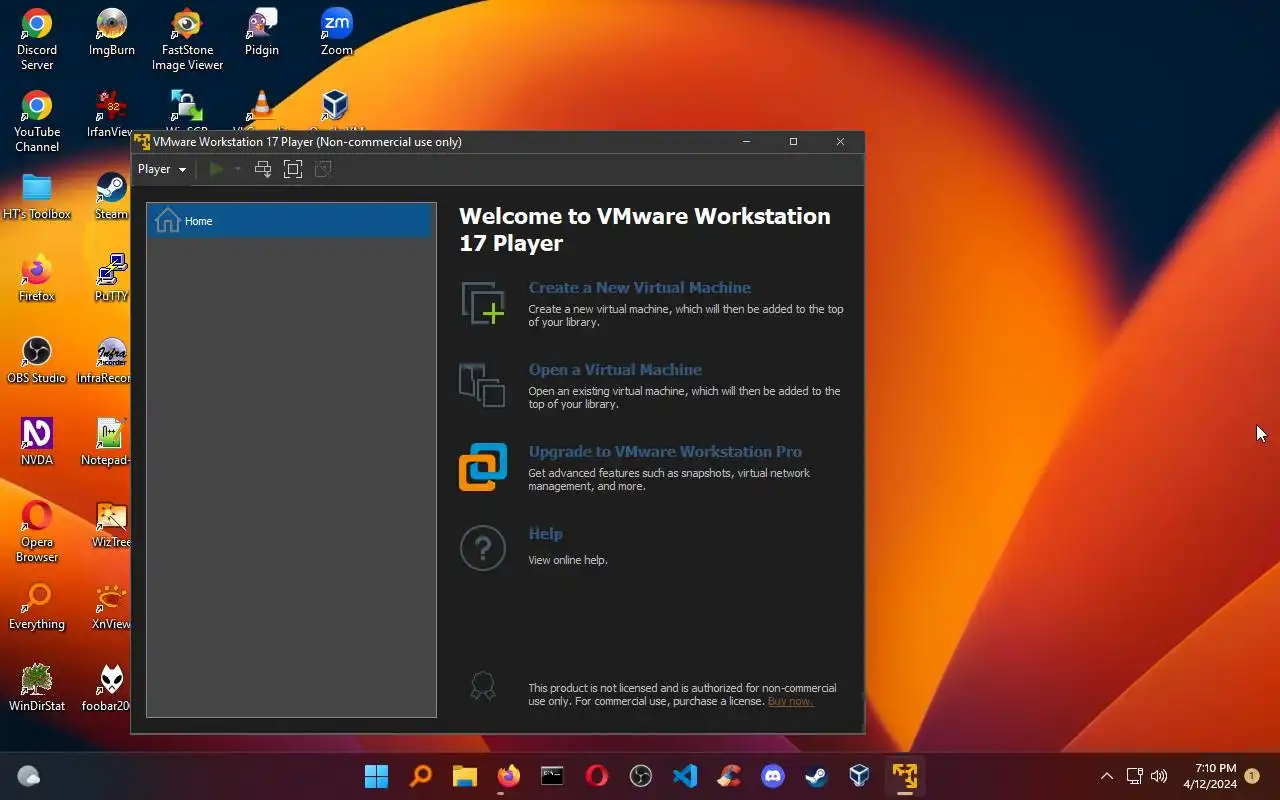
Task: Open the Player dropdown menu
Action: [162, 169]
